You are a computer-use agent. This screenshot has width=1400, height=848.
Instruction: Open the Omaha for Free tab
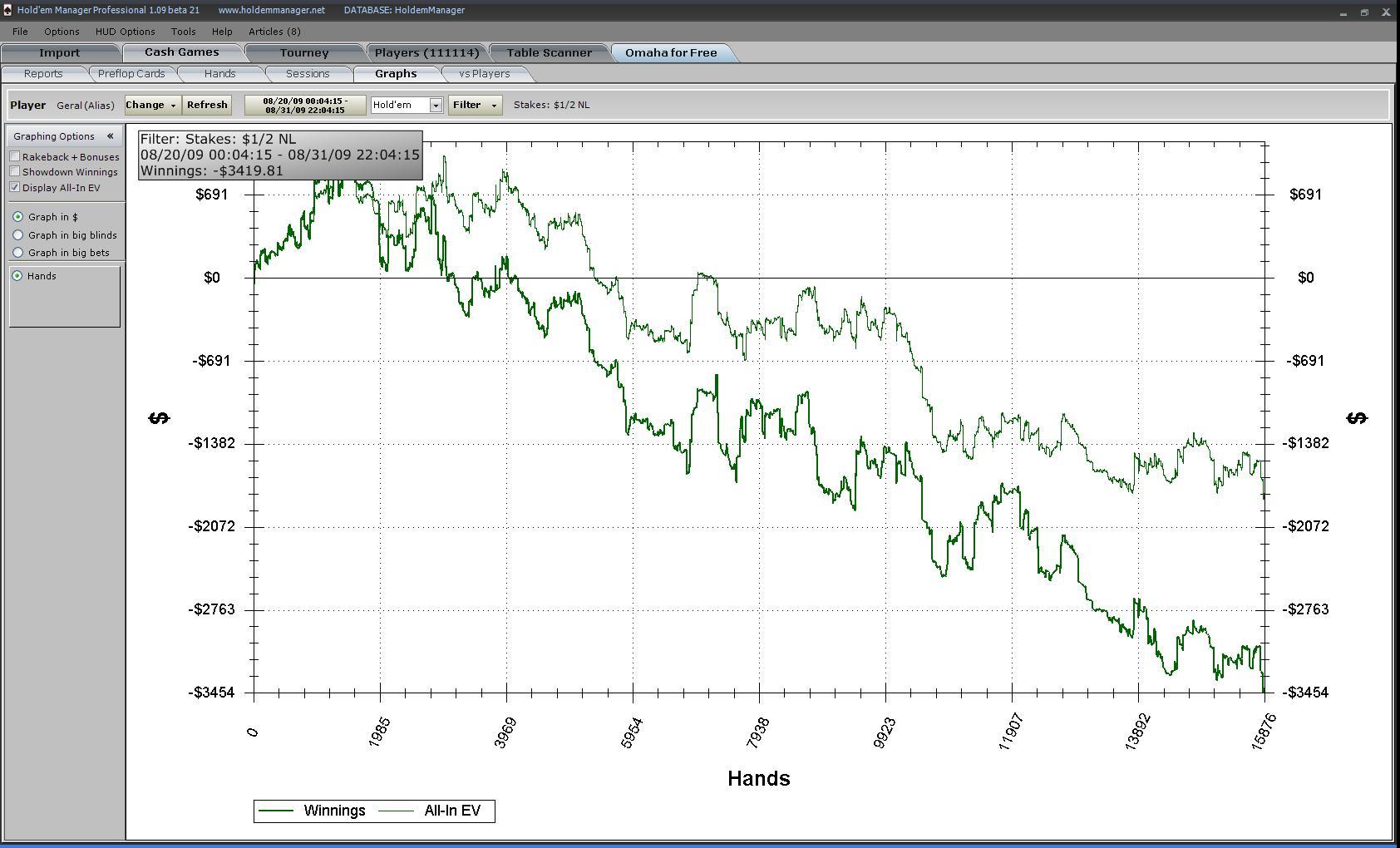(671, 52)
